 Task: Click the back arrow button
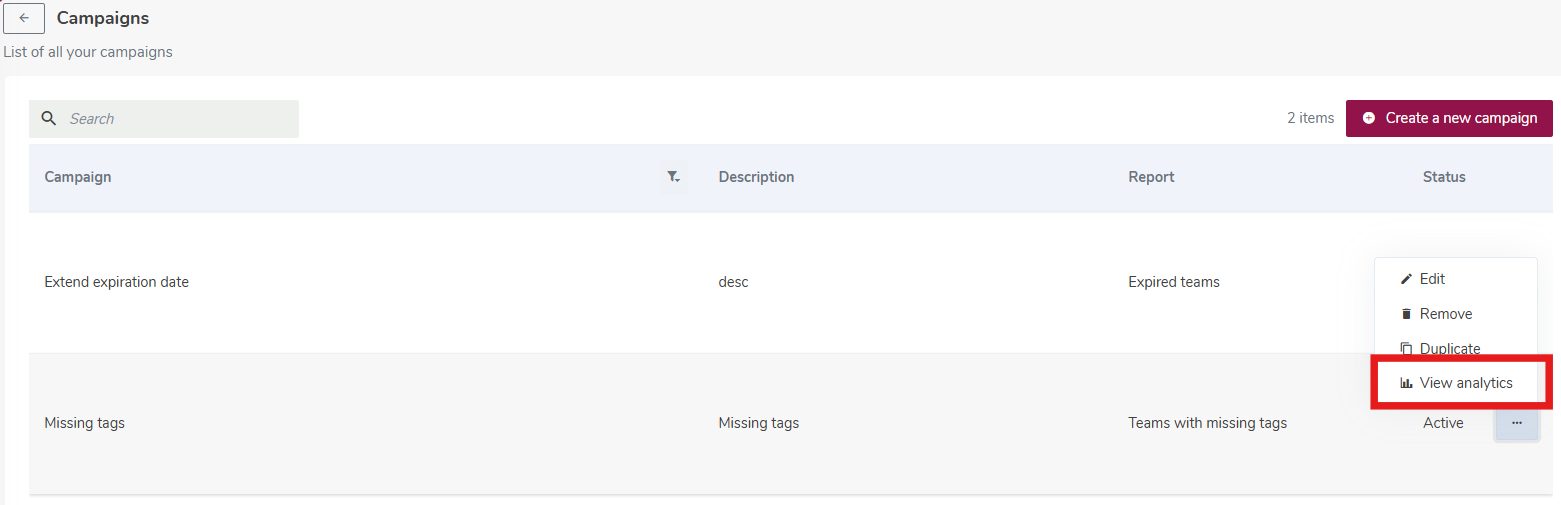click(24, 18)
